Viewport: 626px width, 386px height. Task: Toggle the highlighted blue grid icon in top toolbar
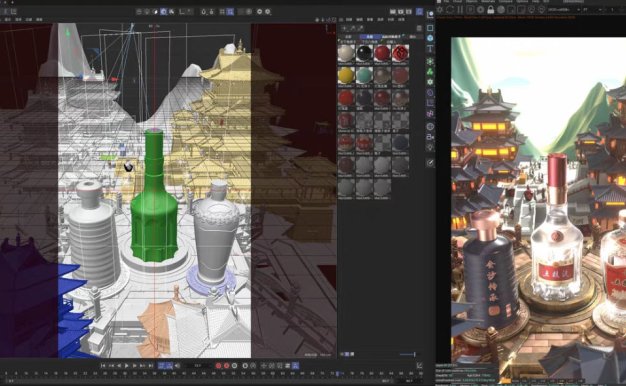tap(230, 12)
